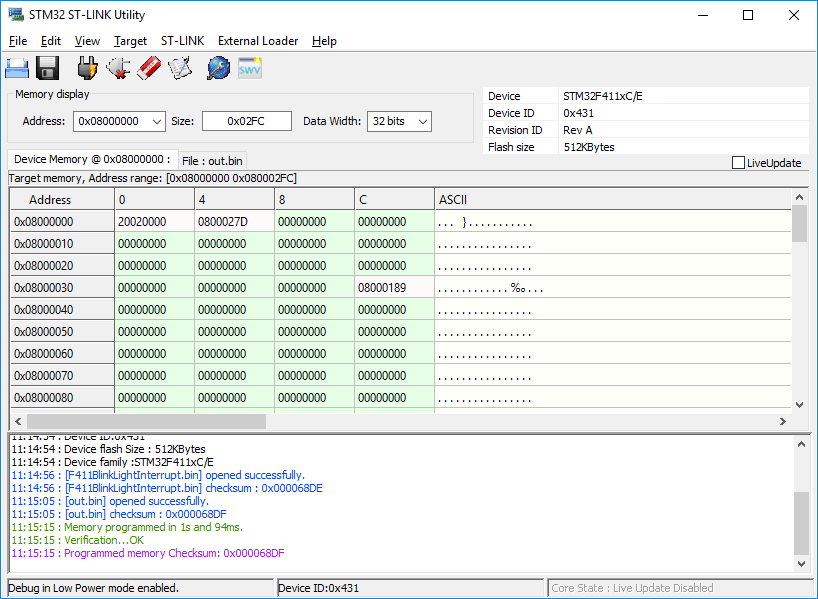
Task: Click the Program and verify icon
Action: point(180,68)
